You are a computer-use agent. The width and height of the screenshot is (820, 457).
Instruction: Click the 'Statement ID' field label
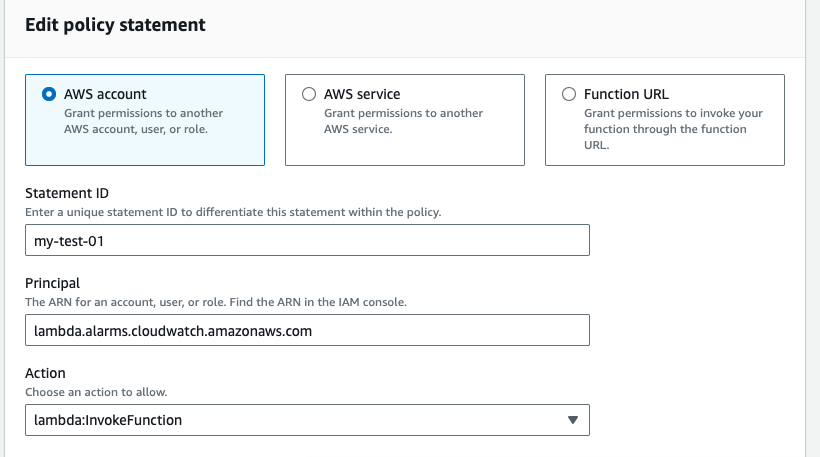[67, 193]
